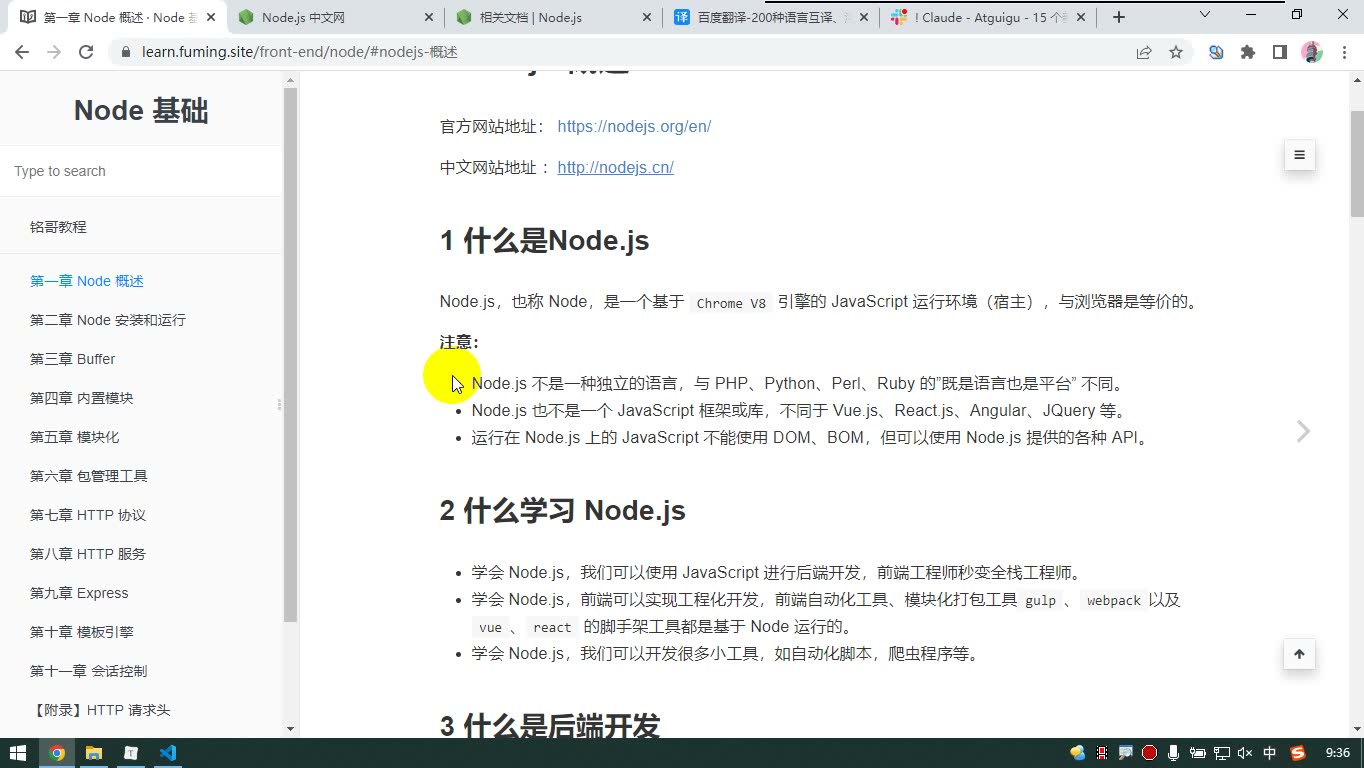1364x768 pixels.
Task: Open 第四章 内置模块 chapter
Action: (x=81, y=398)
